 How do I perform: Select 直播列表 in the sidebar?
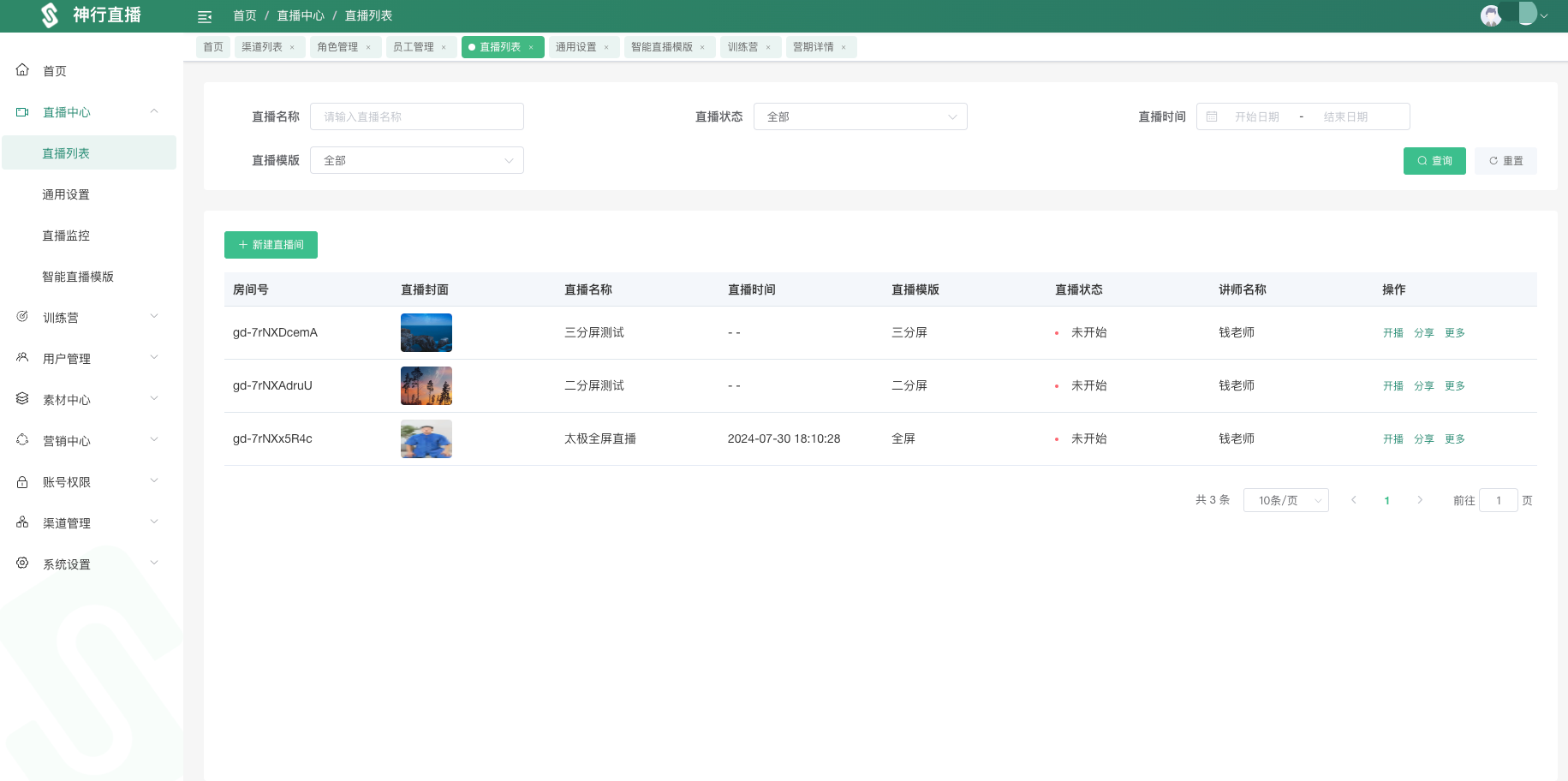click(x=89, y=152)
